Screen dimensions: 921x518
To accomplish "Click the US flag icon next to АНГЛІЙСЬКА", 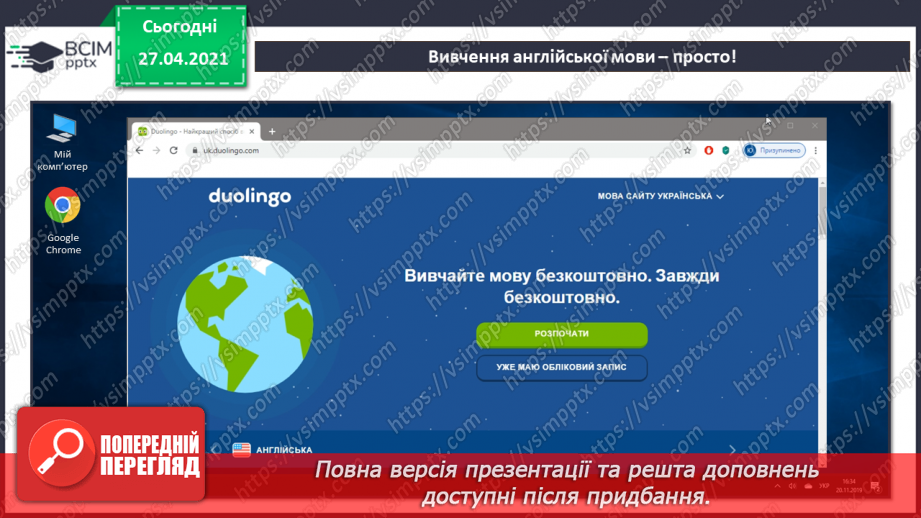I will [x=241, y=450].
